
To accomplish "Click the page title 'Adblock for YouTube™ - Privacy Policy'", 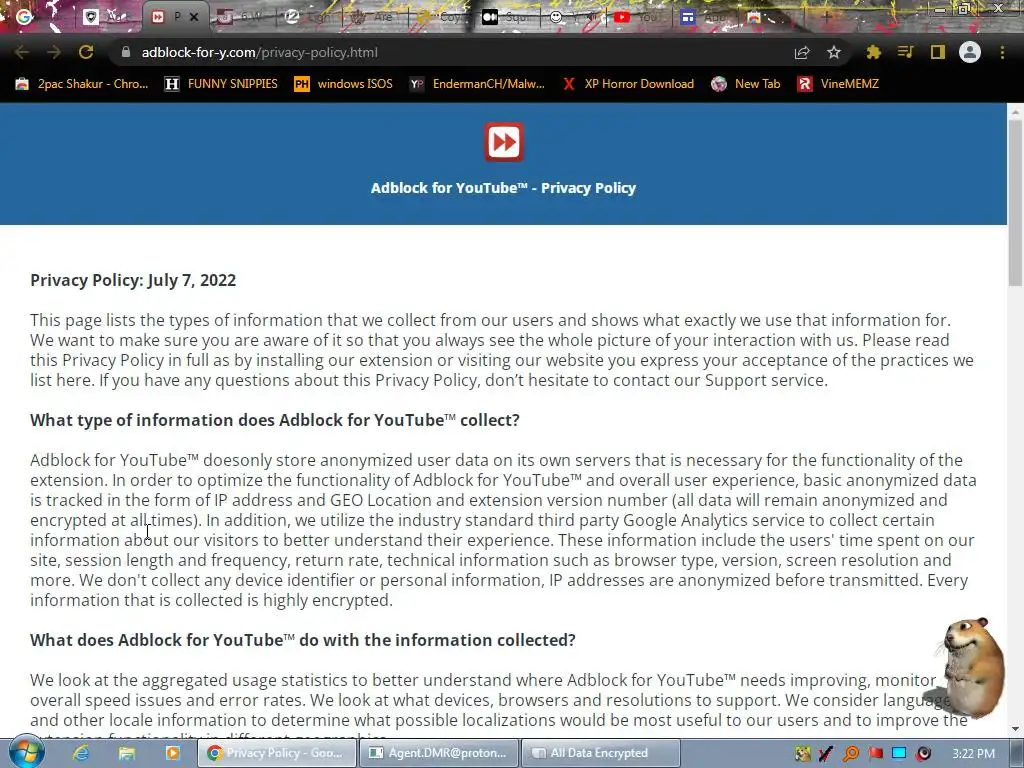I will coord(504,188).
